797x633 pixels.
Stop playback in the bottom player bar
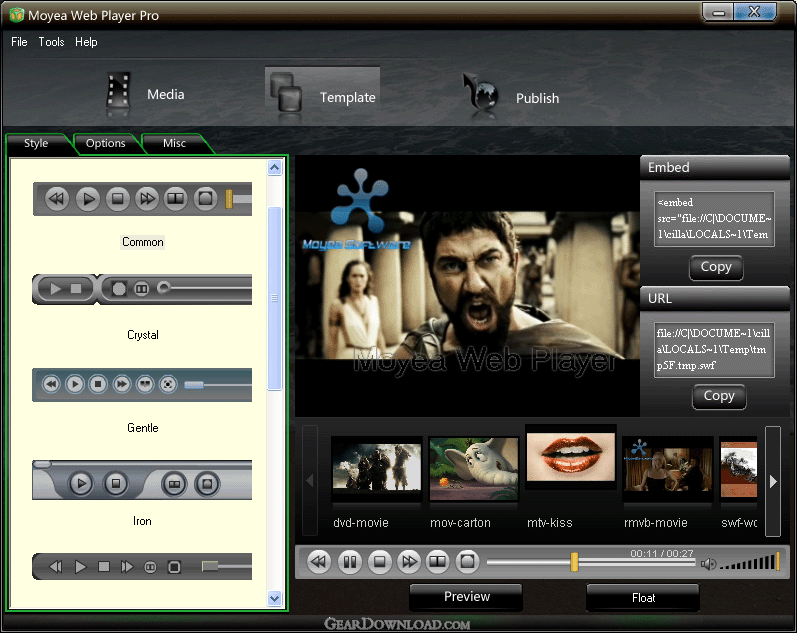[379, 562]
